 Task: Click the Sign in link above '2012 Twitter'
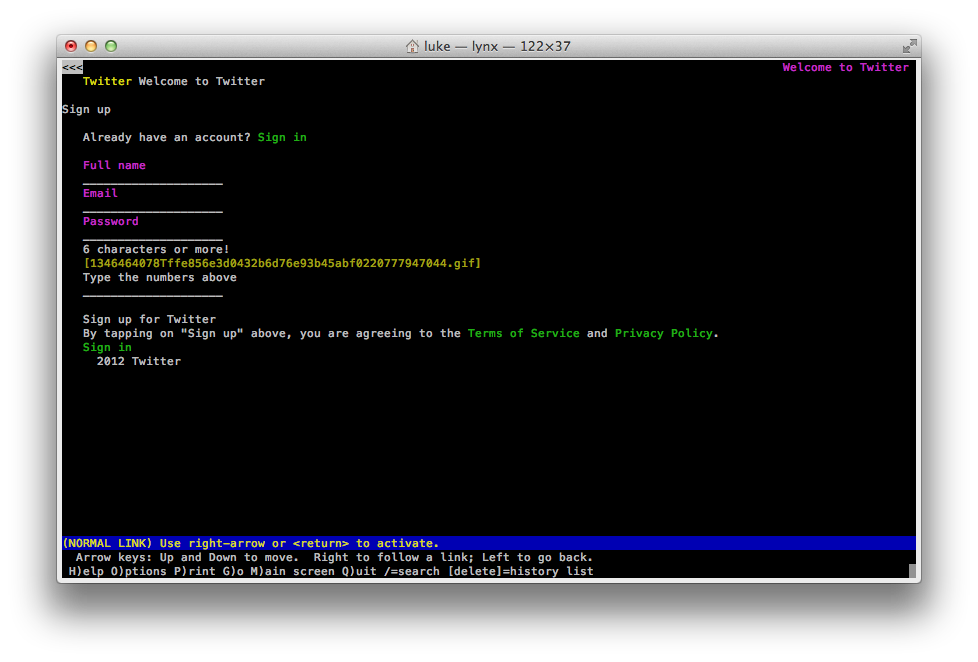click(x=107, y=348)
